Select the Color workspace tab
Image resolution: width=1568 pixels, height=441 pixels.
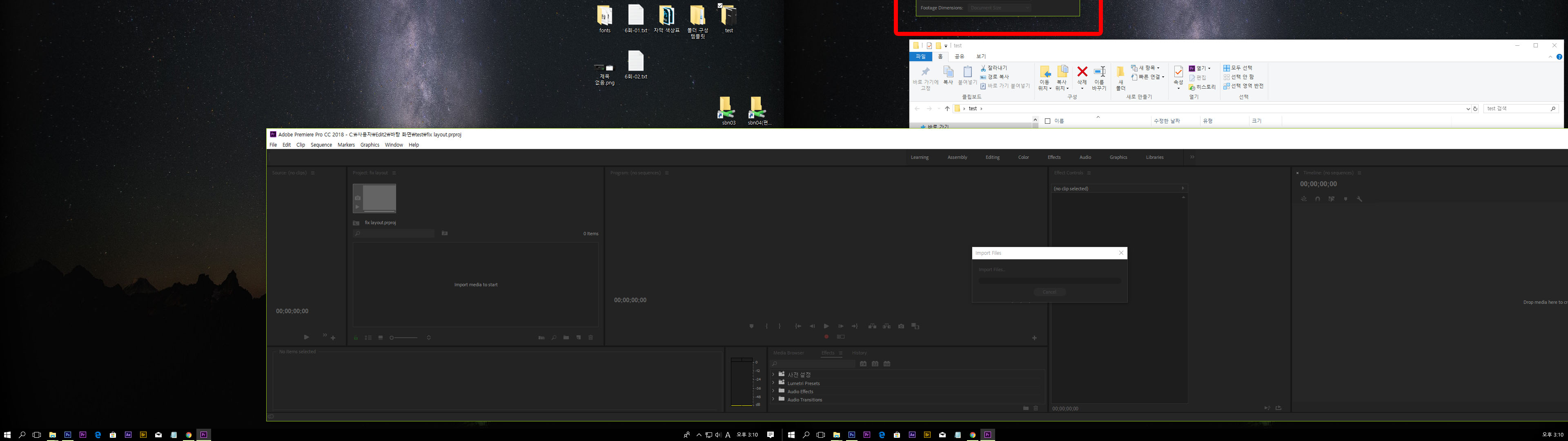coord(1023,157)
